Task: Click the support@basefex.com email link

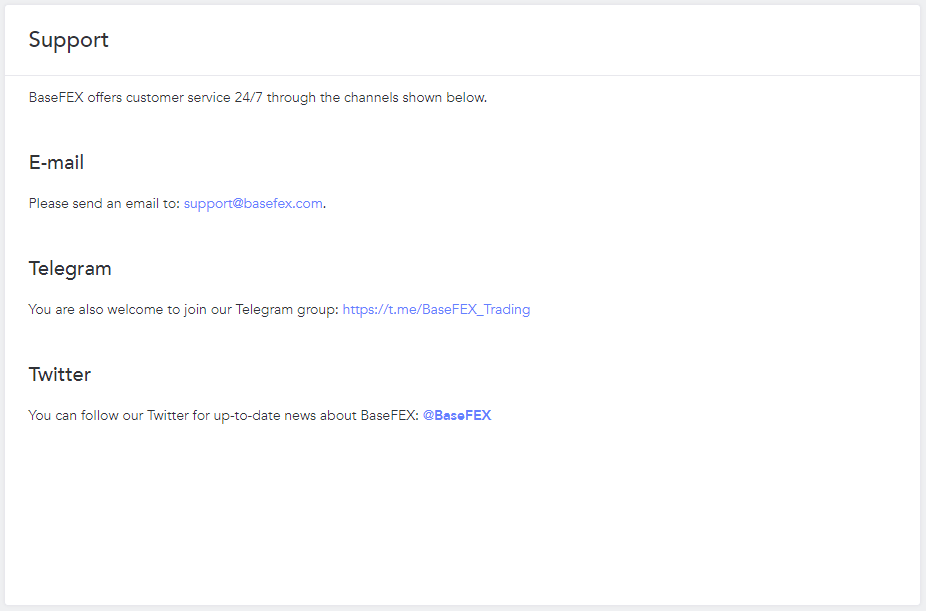Action: [x=253, y=203]
